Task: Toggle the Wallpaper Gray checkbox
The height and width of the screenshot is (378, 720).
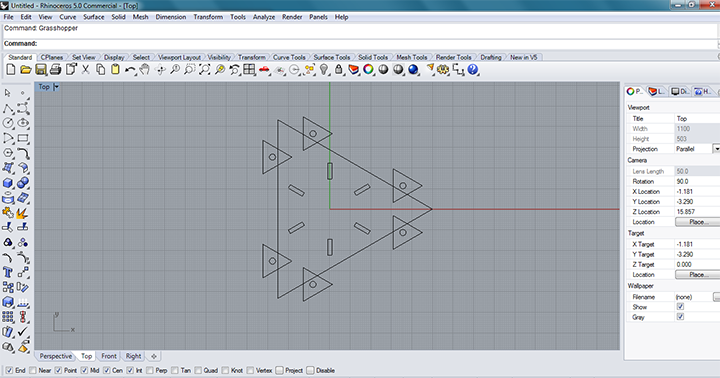Action: pyautogui.click(x=681, y=317)
